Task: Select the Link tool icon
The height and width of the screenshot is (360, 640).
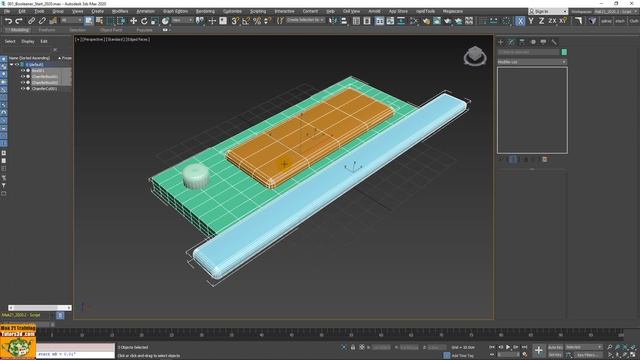Action: pyautogui.click(x=31, y=21)
